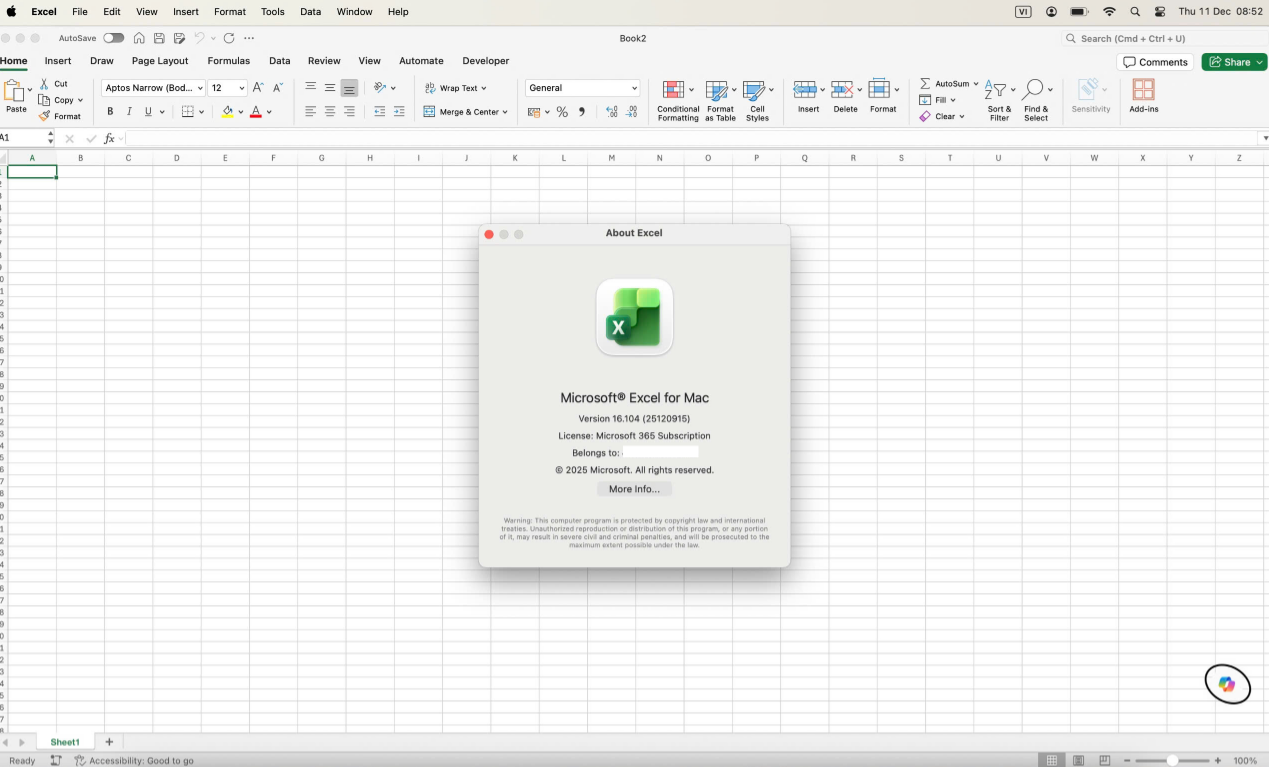Click More Info in About Excel
This screenshot has height=767, width=1269.
[634, 489]
